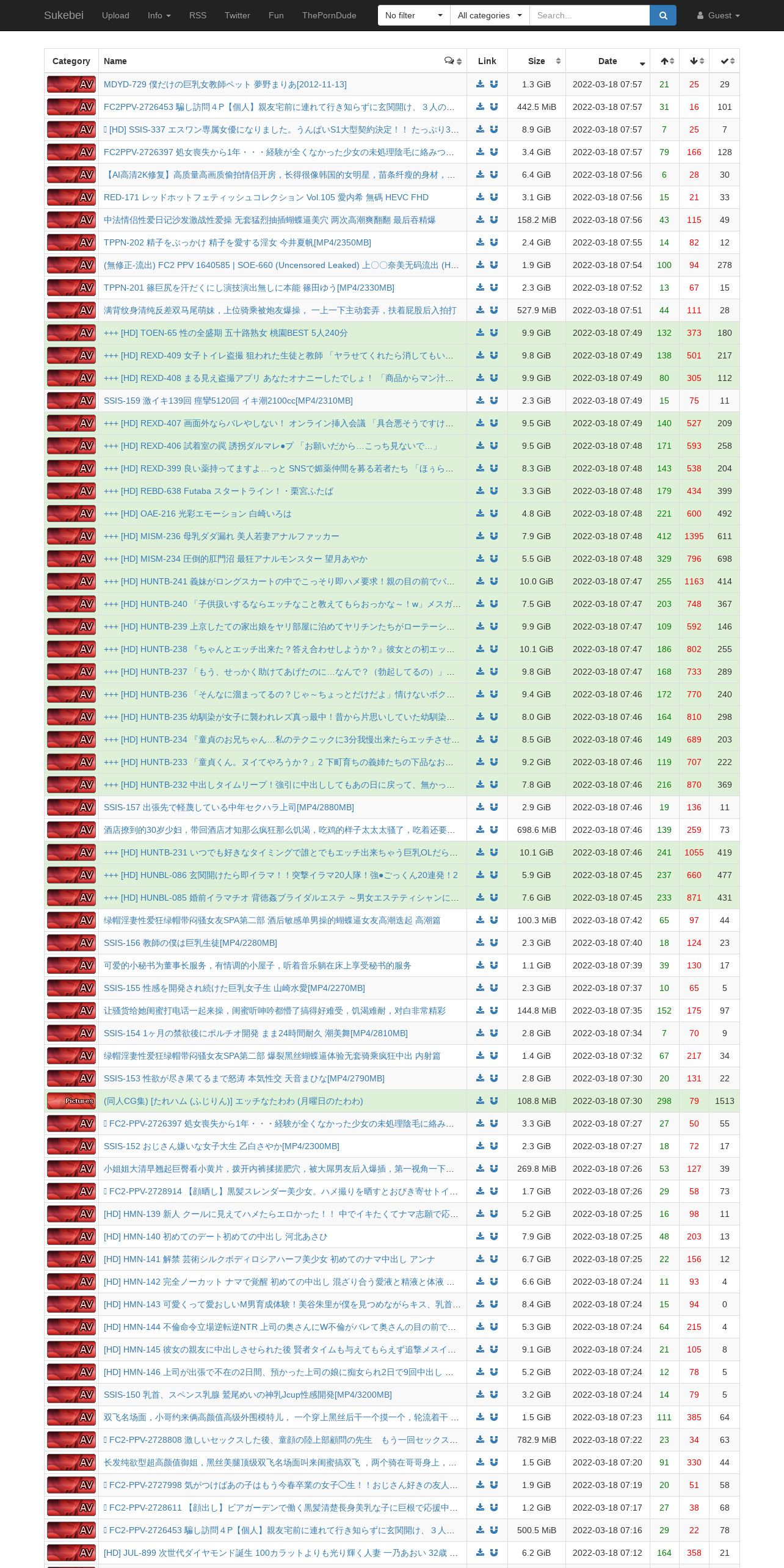Viewport: 784px width, 1568px height.
Task: Open the SSIS-159 torrent title link
Action: point(228,401)
